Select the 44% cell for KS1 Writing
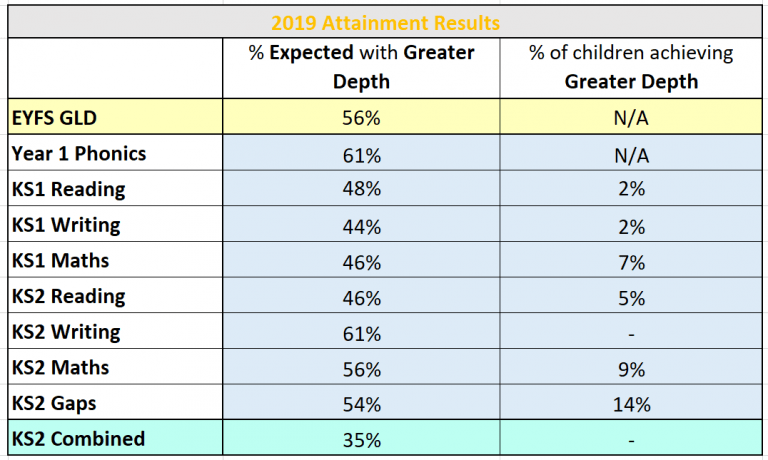Screen dimensions: 768x460 [x=361, y=226]
